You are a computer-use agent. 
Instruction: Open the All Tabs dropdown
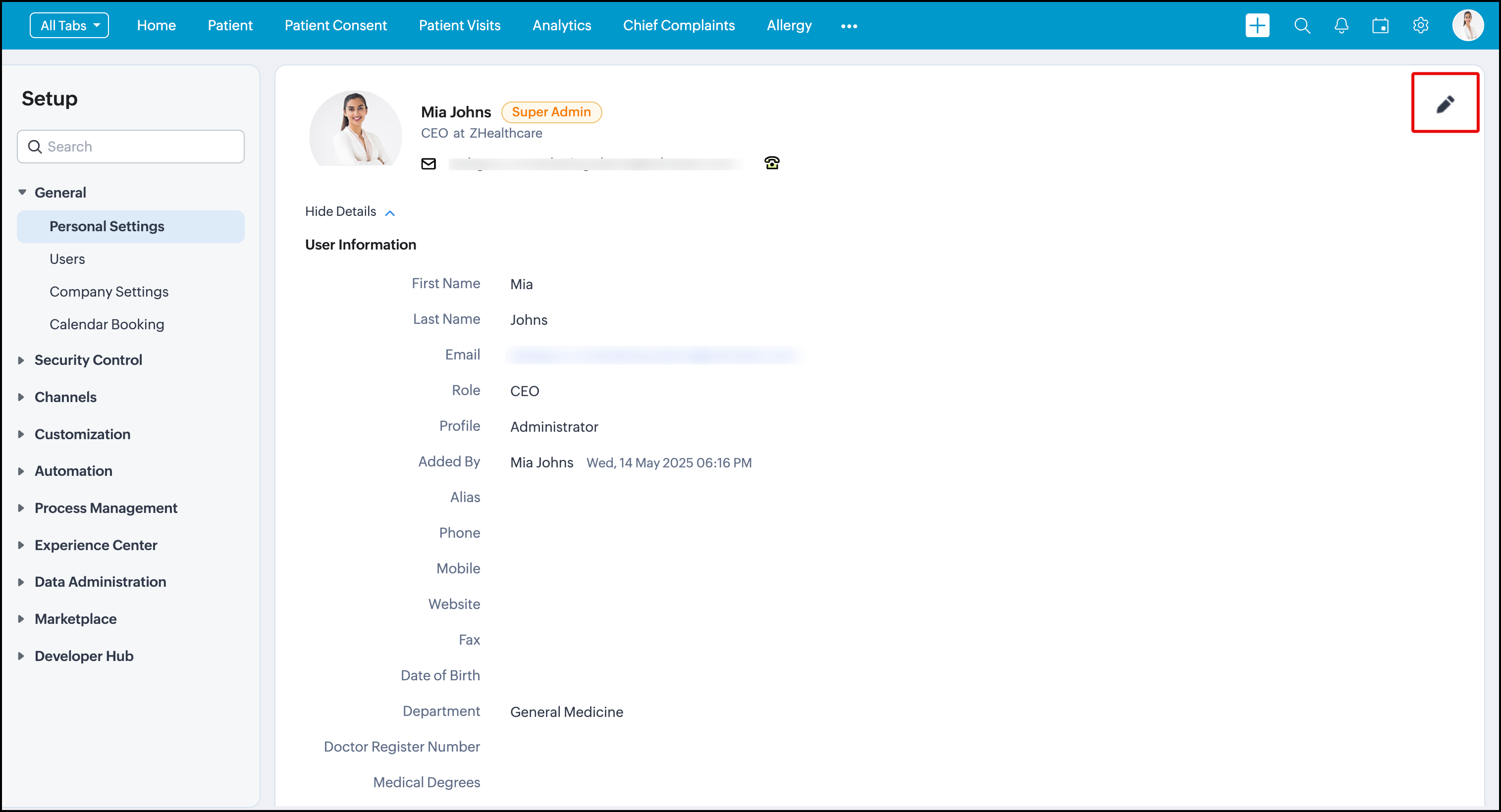(69, 26)
